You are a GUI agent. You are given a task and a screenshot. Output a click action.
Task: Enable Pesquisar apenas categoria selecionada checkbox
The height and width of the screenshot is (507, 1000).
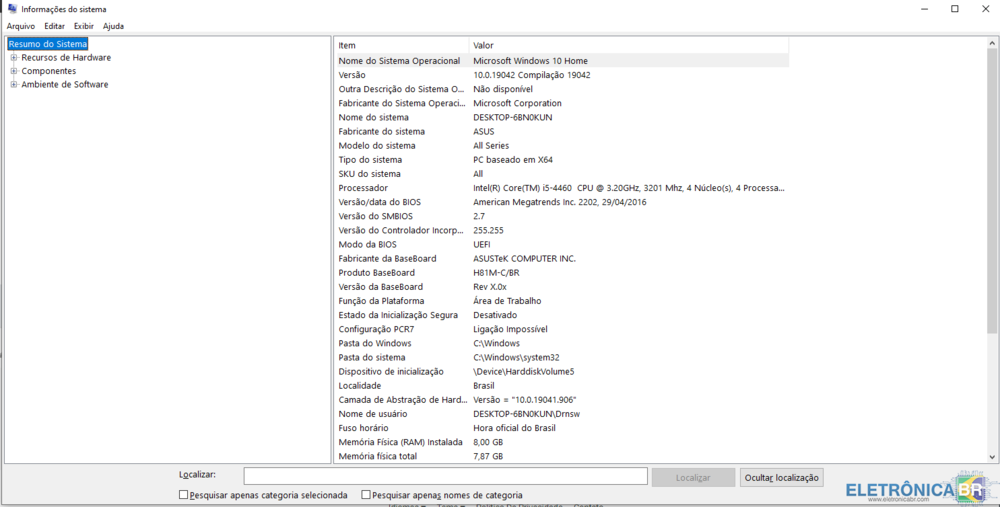184,495
